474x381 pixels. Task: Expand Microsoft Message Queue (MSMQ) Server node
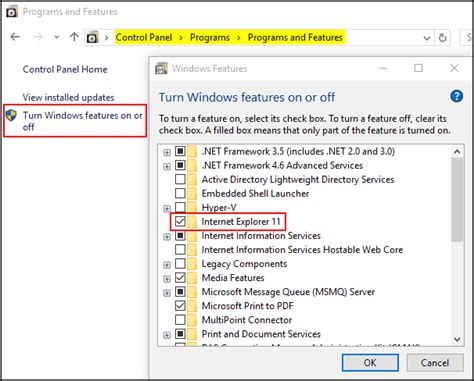click(x=167, y=293)
